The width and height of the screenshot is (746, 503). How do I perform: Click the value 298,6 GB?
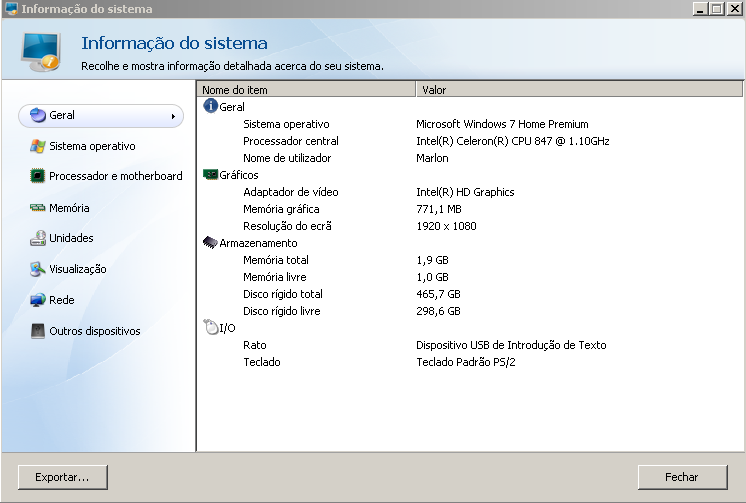pyautogui.click(x=438, y=311)
